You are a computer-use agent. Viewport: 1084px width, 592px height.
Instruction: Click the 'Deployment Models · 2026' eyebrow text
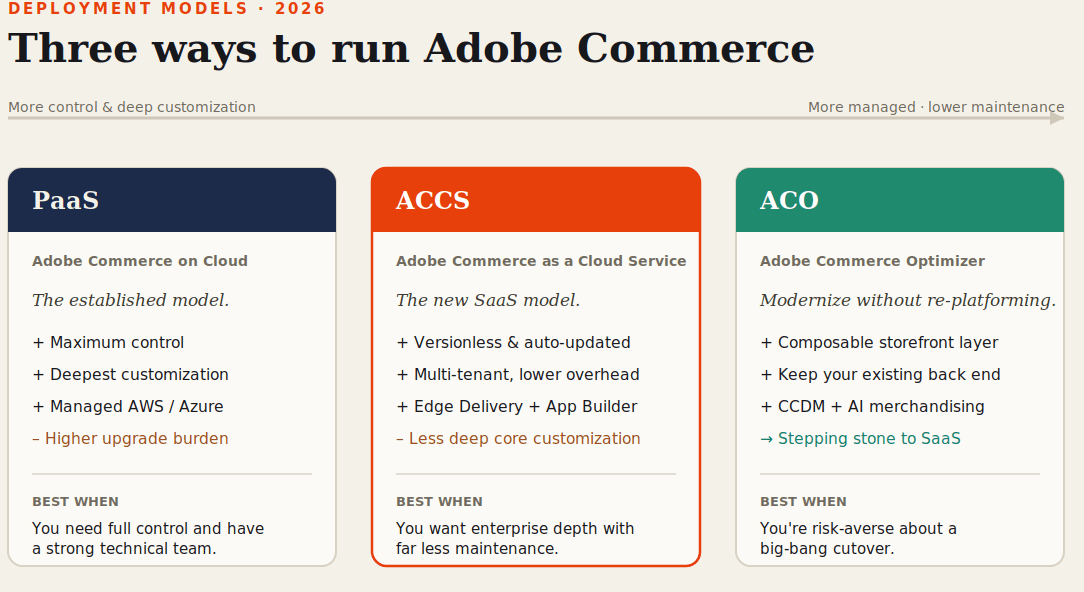click(167, 8)
